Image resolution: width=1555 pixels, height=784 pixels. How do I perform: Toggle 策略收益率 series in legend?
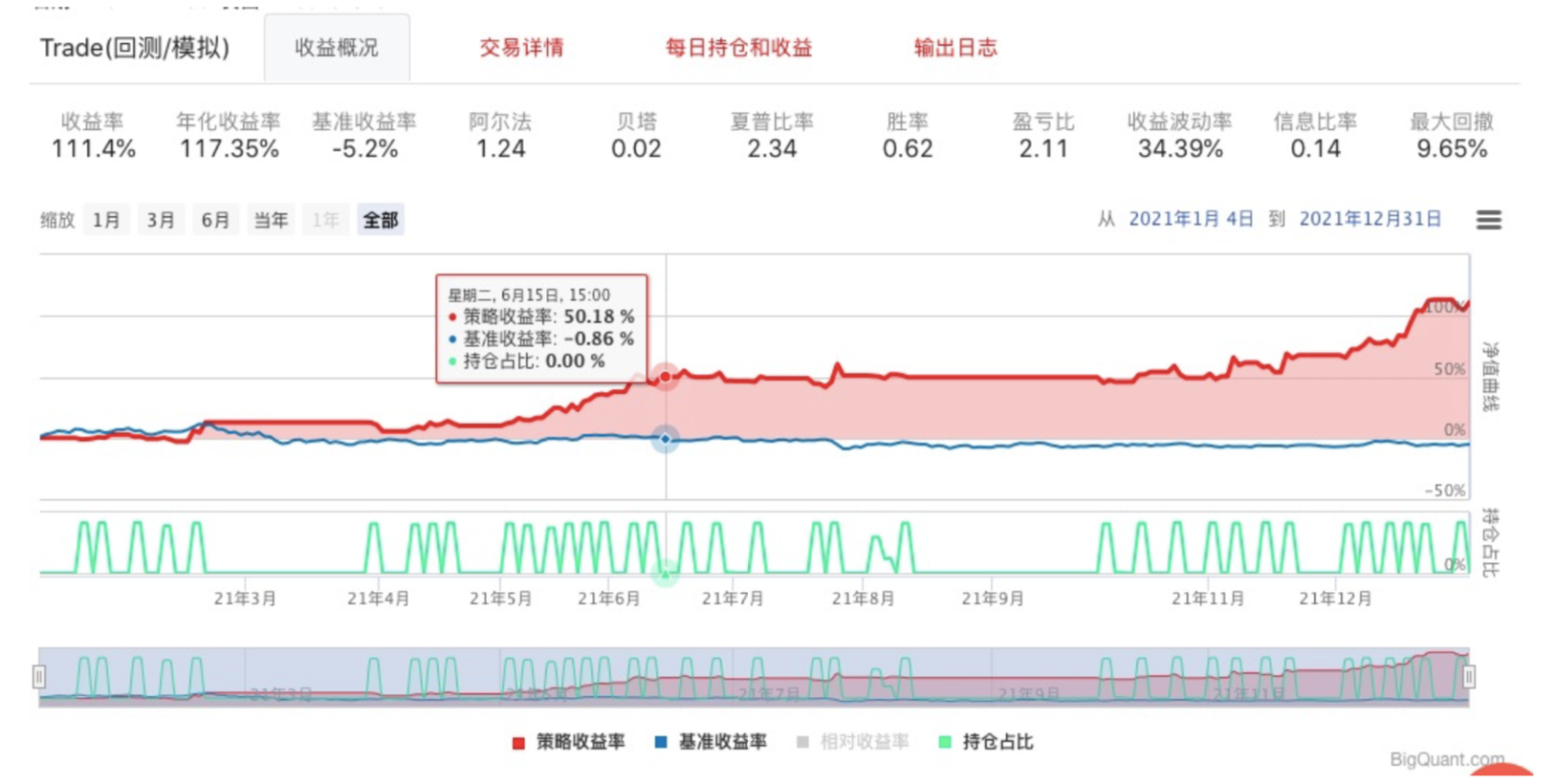(569, 742)
